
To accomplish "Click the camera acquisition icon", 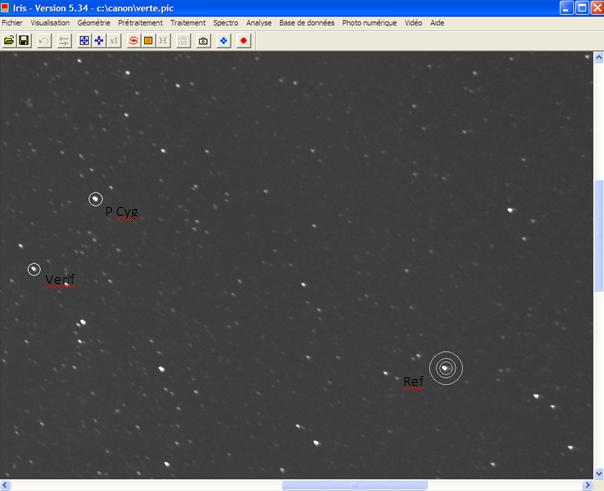I will [x=203, y=40].
